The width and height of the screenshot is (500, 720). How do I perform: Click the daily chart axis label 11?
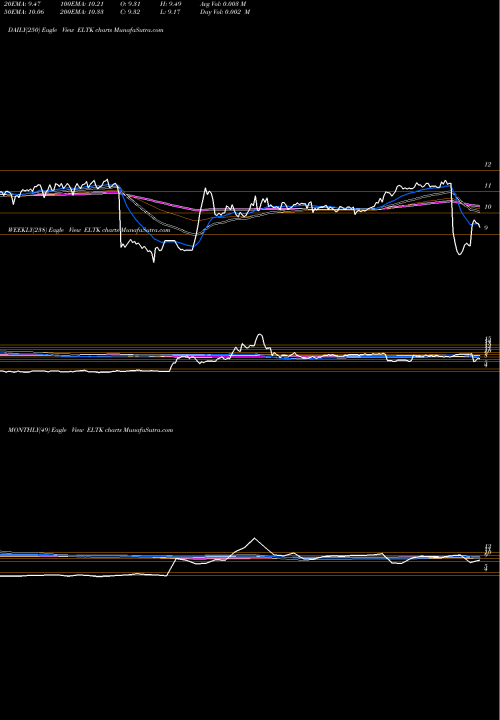(x=488, y=186)
